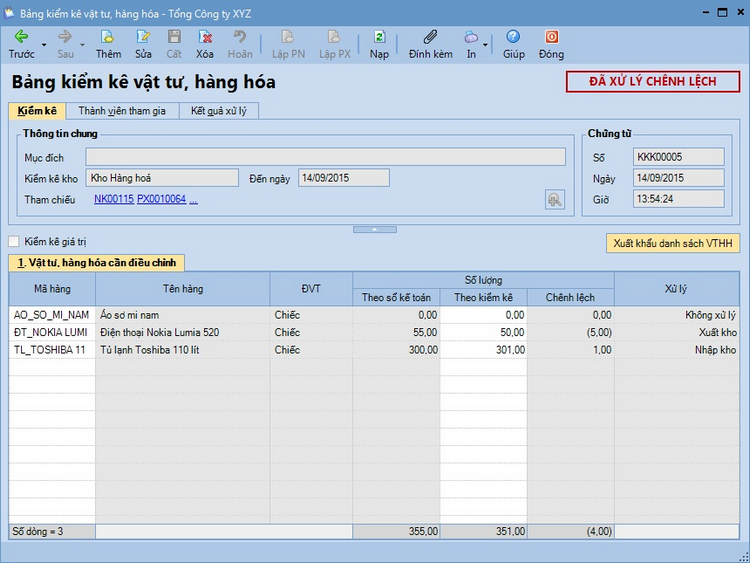Click the Thêm add document icon
750x563 pixels.
108,37
